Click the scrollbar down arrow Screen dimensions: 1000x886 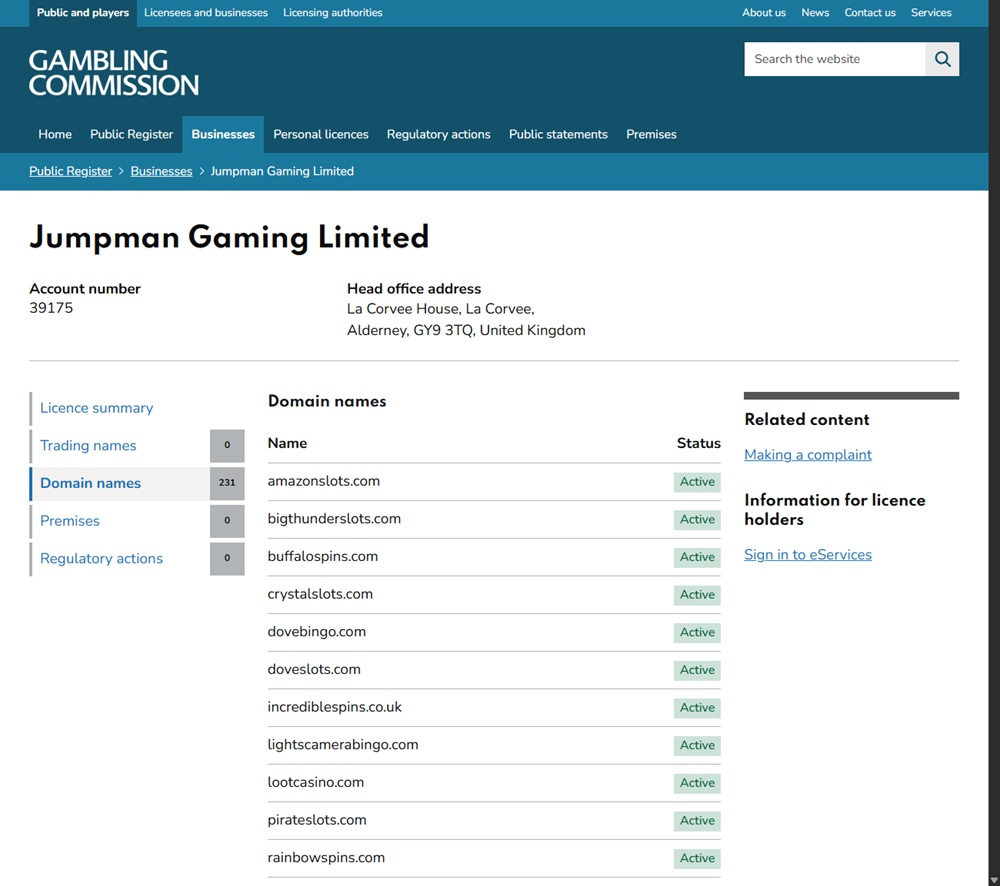coord(994,880)
